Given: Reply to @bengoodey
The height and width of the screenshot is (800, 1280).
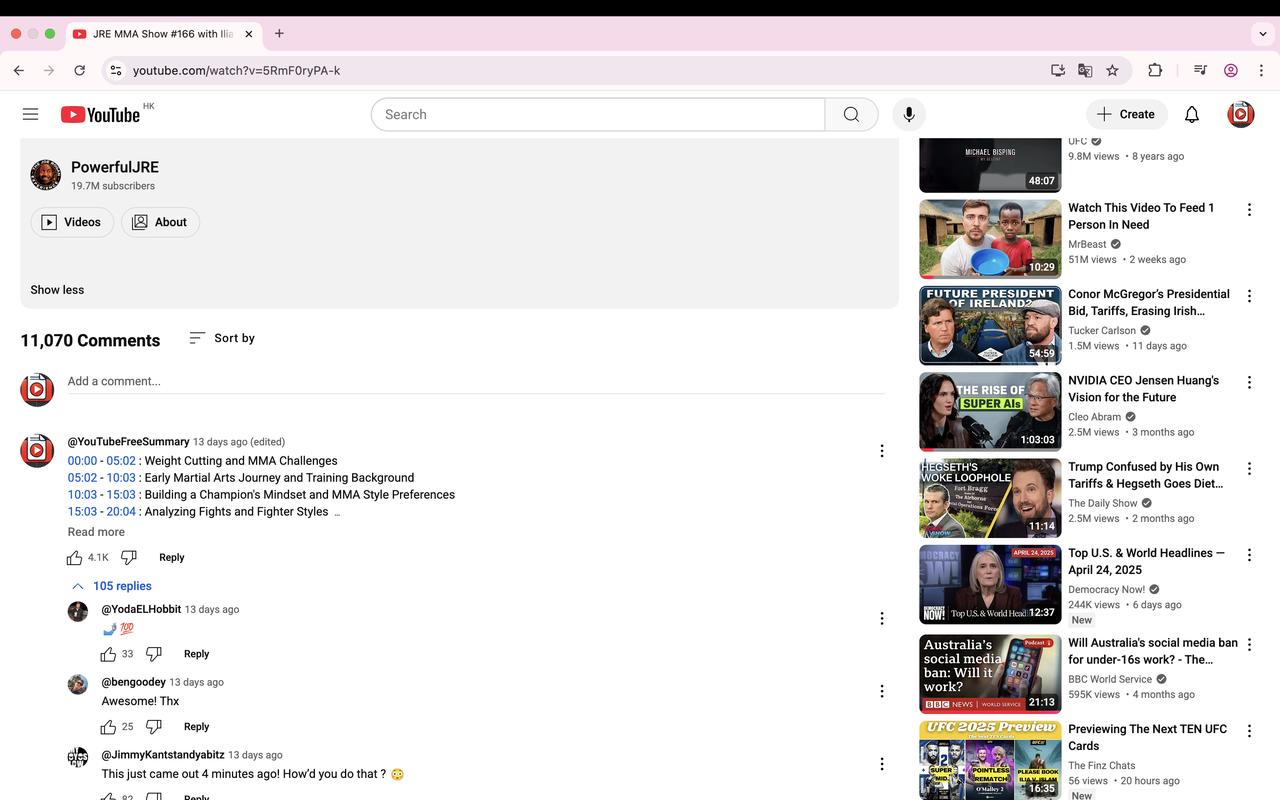Looking at the screenshot, I should pyautogui.click(x=196, y=727).
